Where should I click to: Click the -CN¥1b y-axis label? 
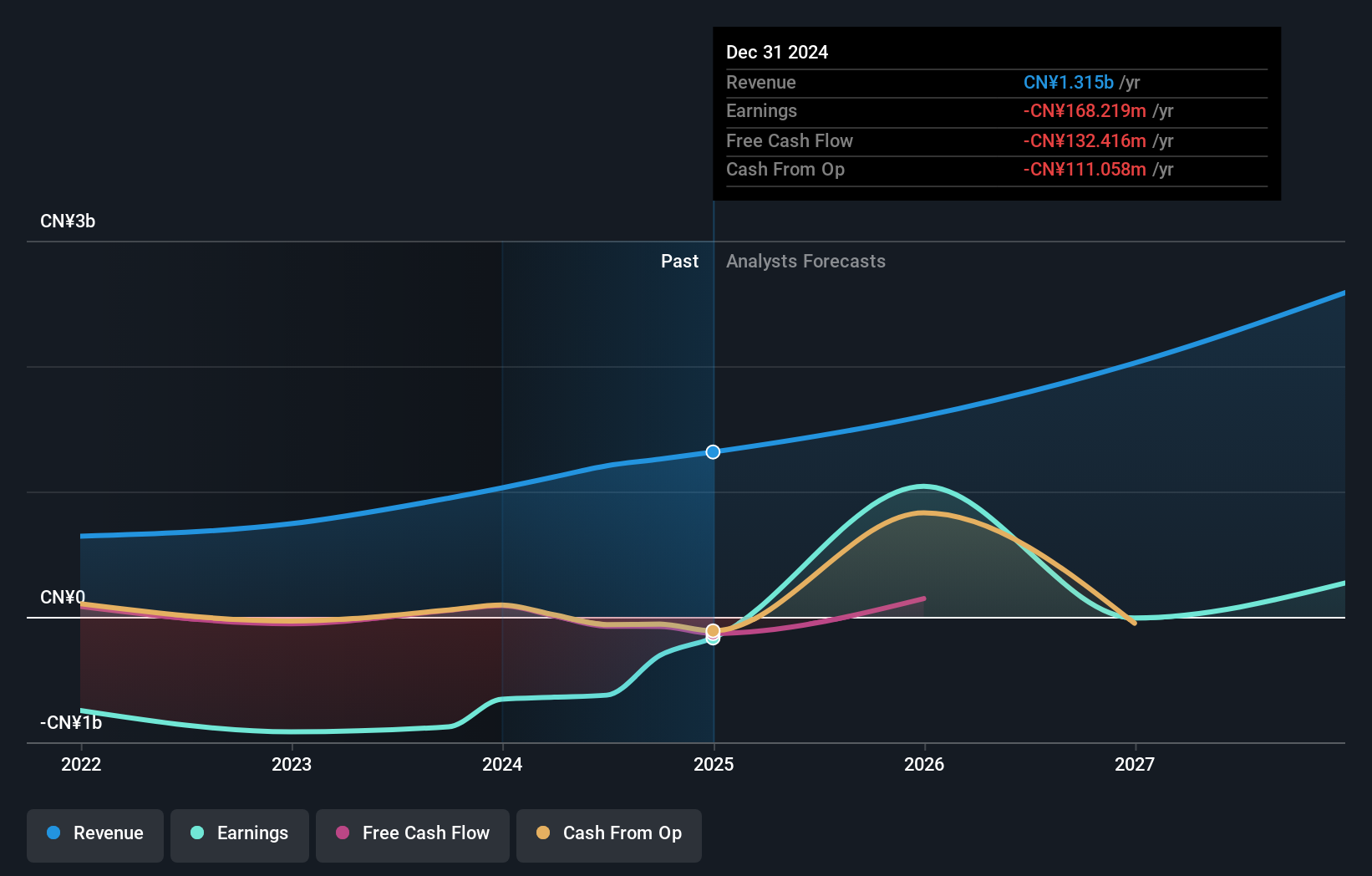71,723
